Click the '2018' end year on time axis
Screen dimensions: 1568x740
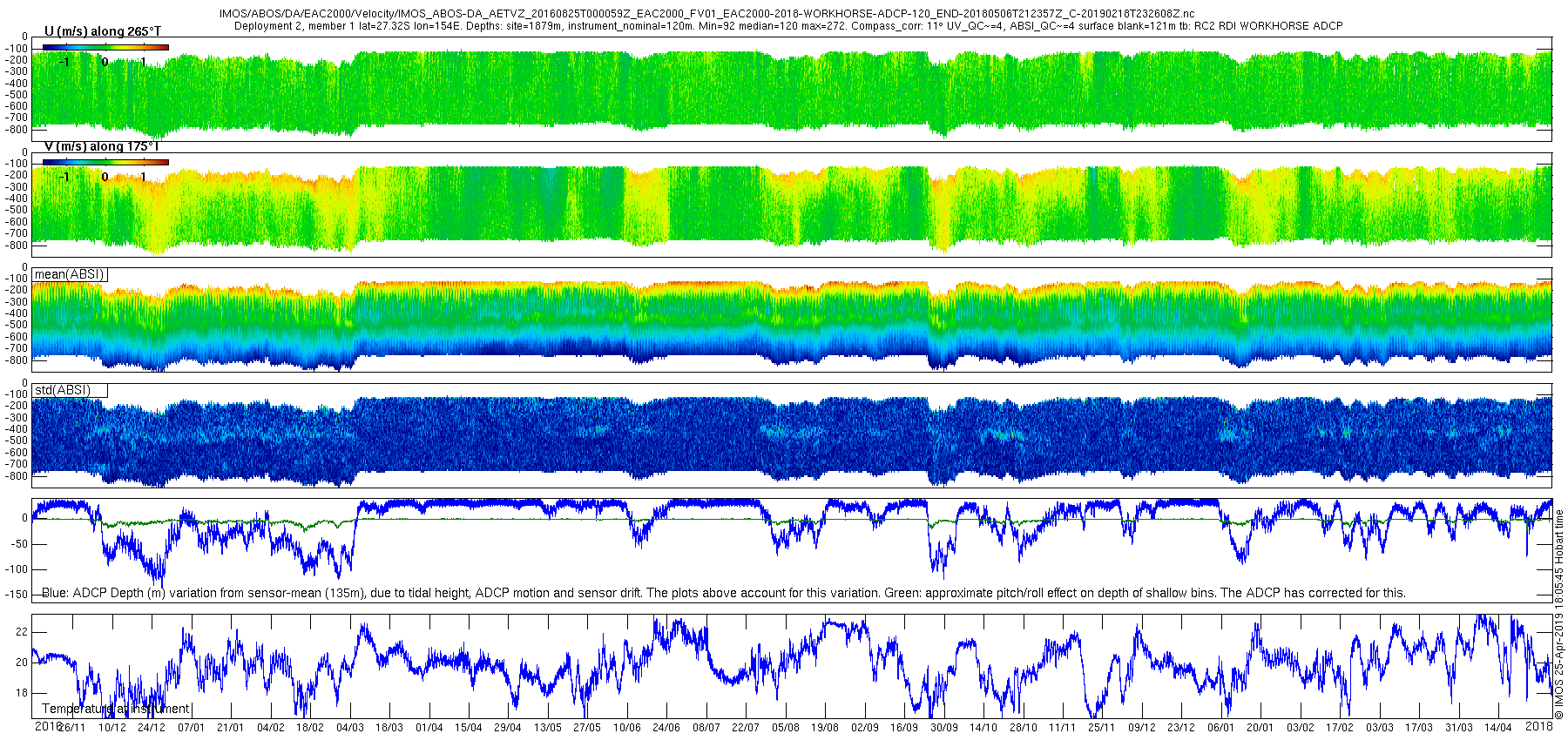click(1539, 726)
